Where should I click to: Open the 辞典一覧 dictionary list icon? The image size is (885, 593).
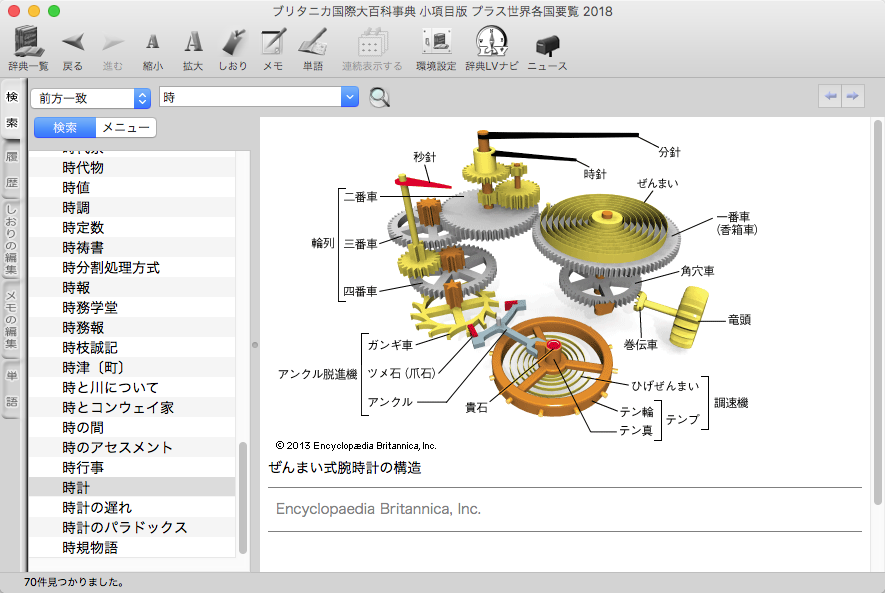(28, 49)
